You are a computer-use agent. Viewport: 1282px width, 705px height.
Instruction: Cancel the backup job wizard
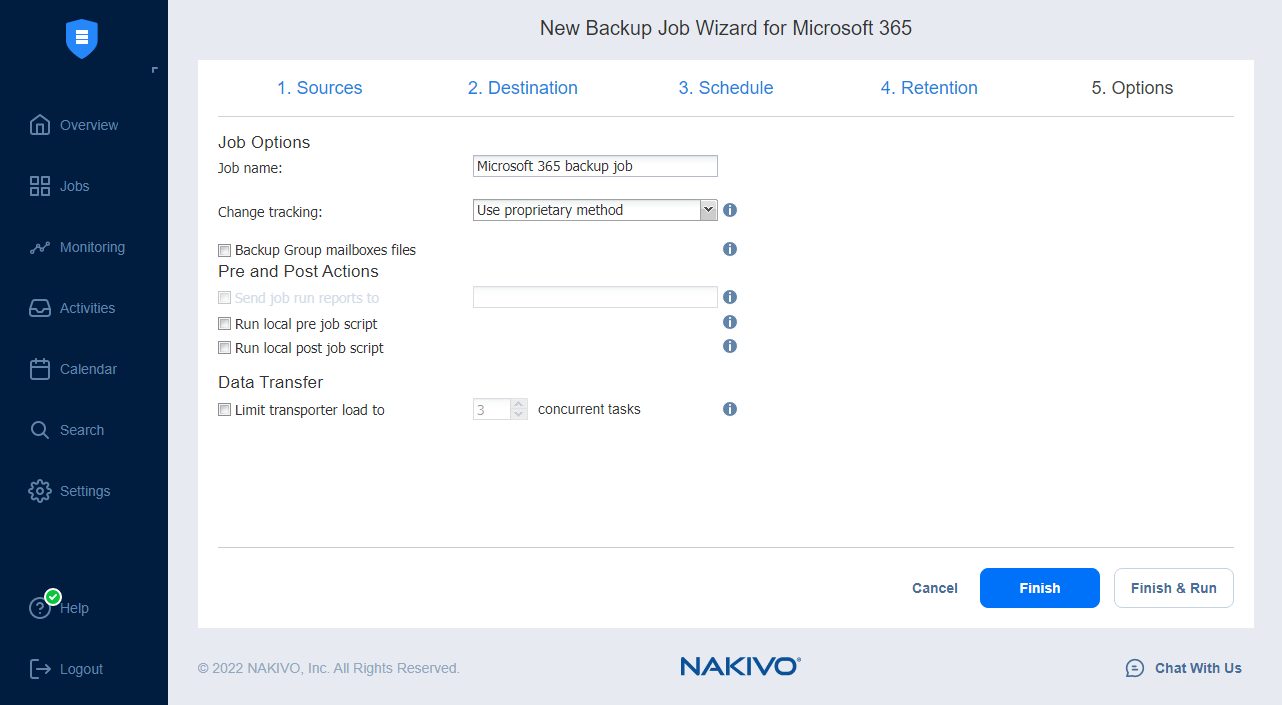coord(934,588)
